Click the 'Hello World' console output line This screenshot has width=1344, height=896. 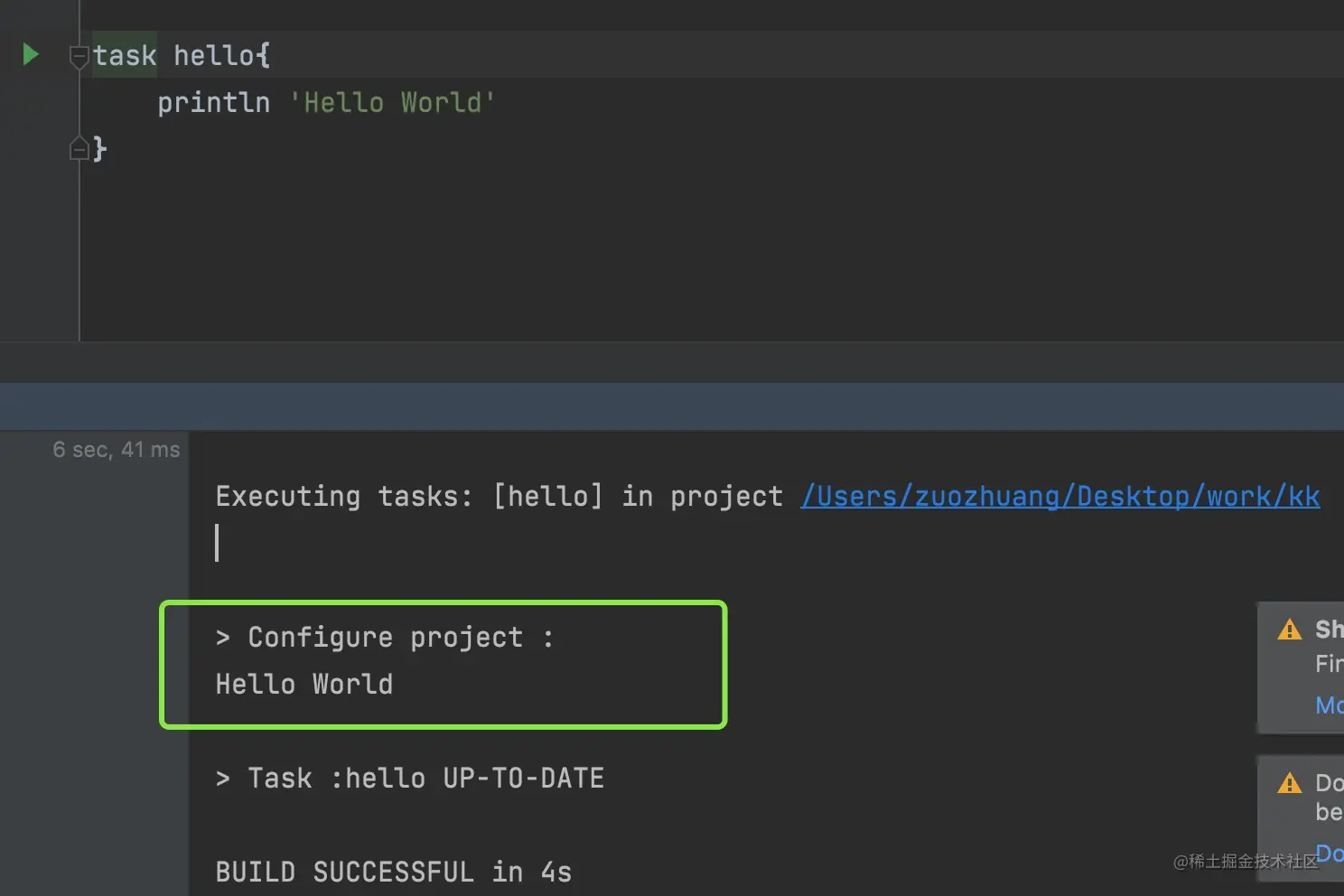click(304, 685)
